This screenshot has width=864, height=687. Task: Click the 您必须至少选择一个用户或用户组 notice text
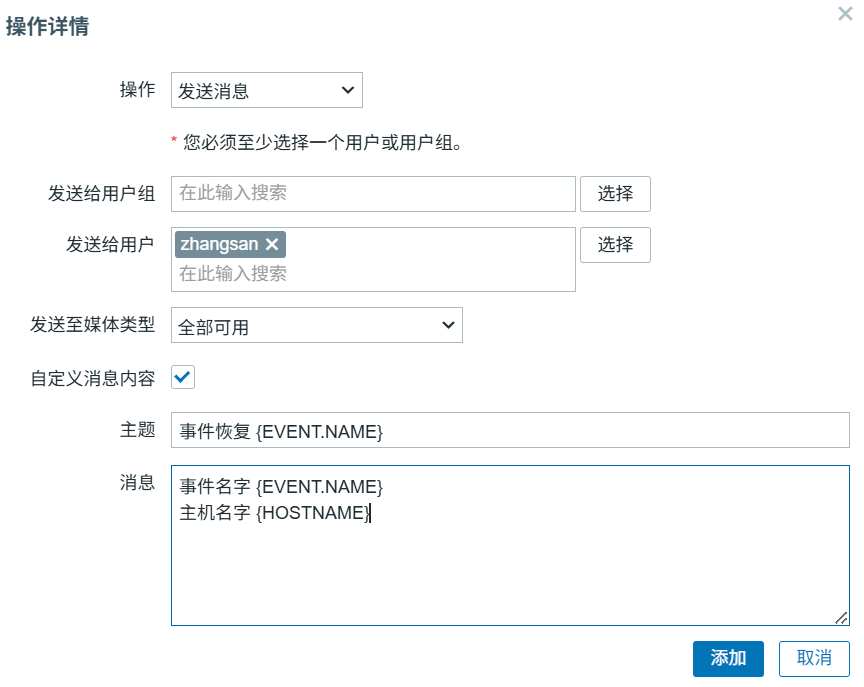click(323, 143)
